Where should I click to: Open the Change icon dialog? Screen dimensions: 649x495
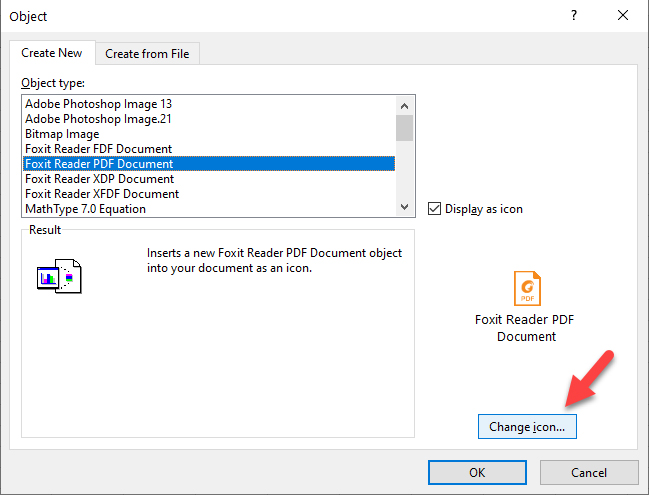pos(527,427)
